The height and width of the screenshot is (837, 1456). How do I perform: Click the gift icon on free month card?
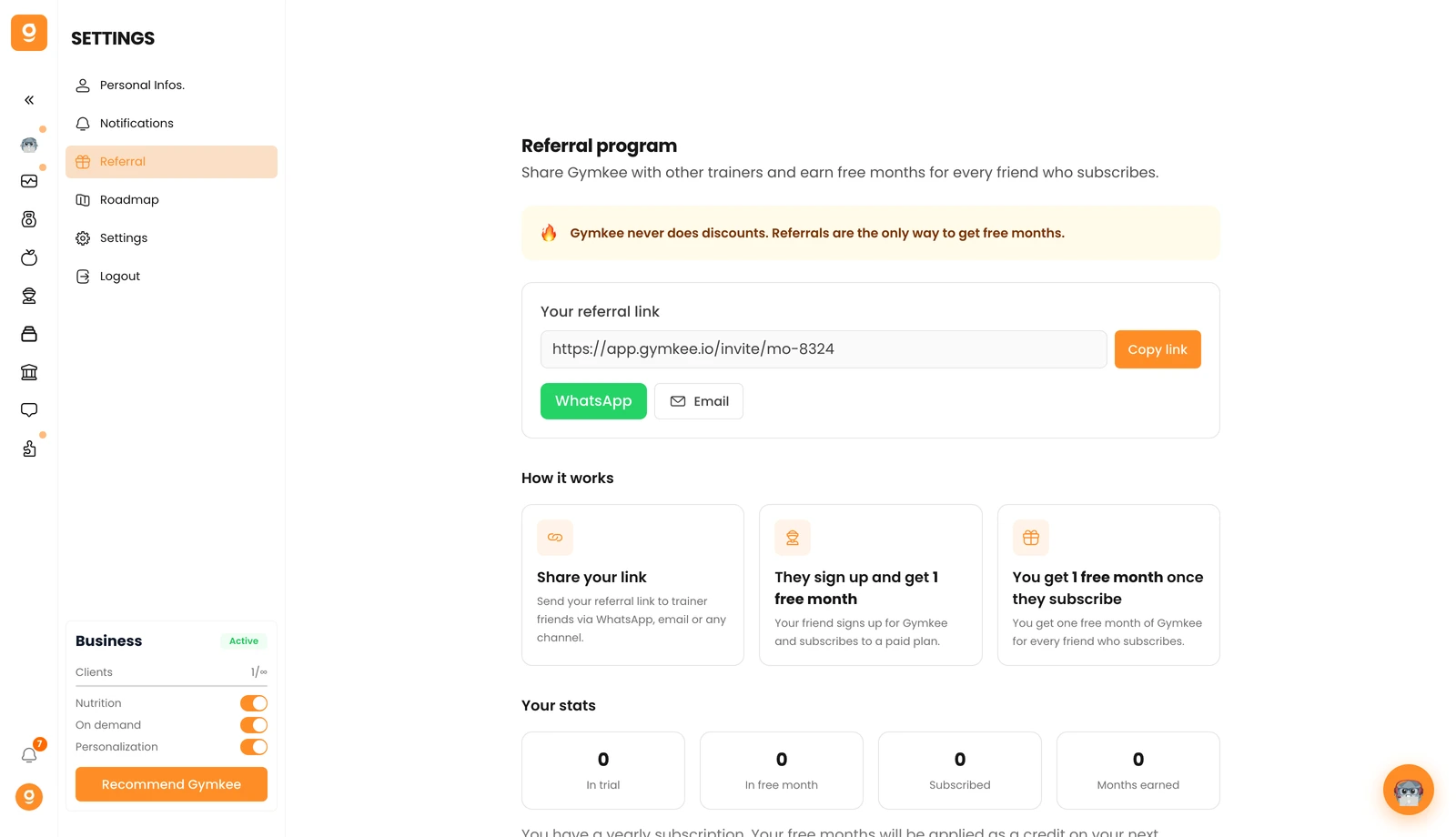pos(1031,538)
